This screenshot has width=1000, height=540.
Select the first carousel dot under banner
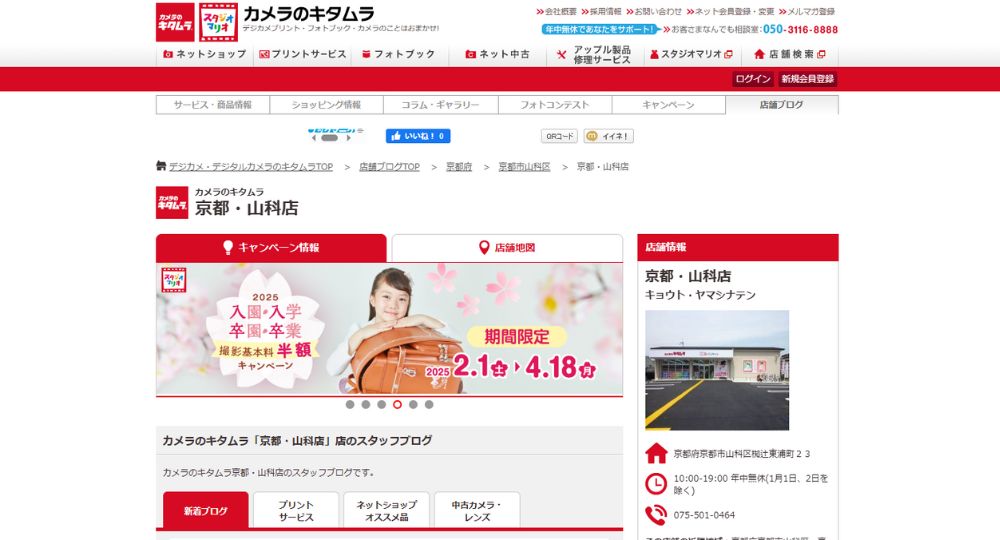pyautogui.click(x=350, y=405)
